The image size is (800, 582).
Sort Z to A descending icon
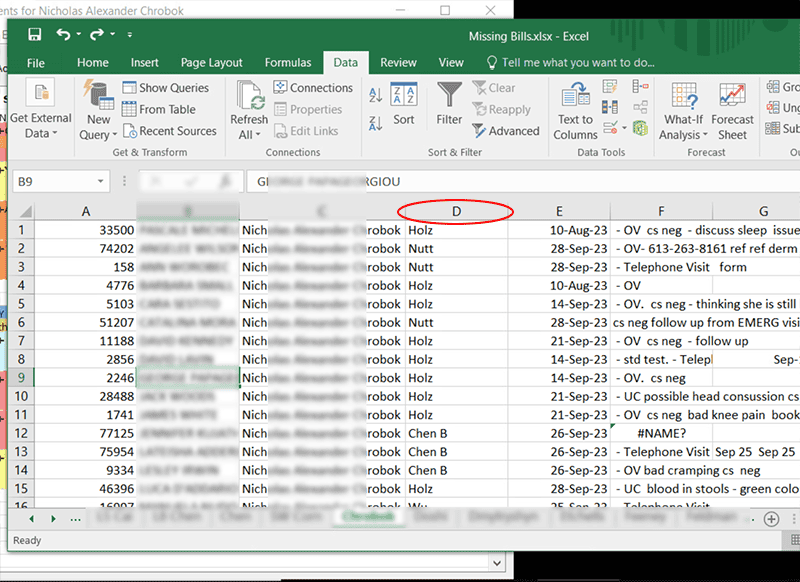[376, 120]
